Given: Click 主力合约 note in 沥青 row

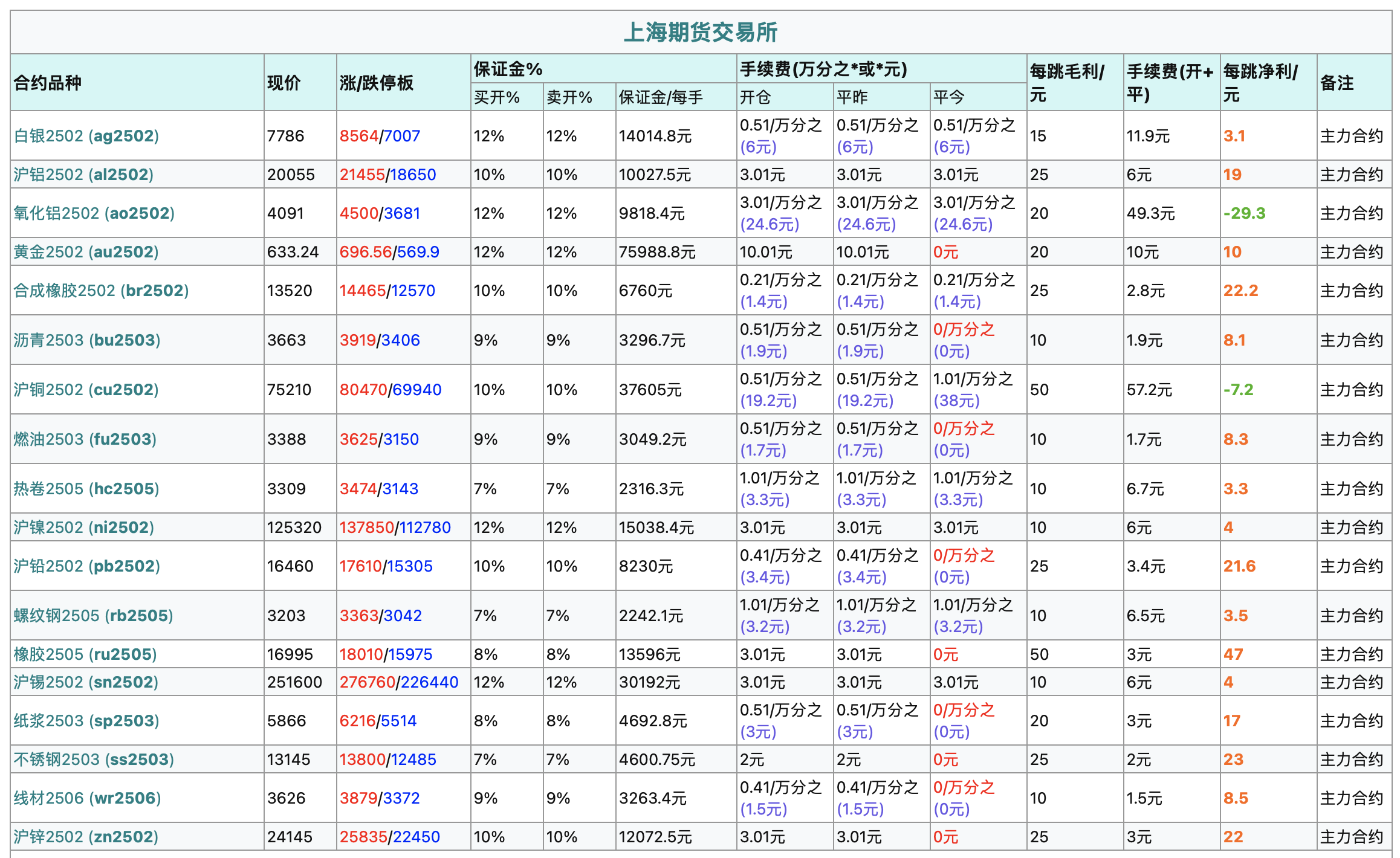Looking at the screenshot, I should click(x=1352, y=340).
